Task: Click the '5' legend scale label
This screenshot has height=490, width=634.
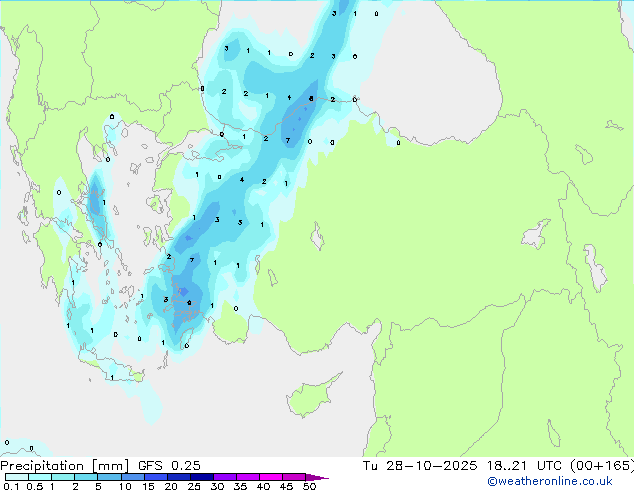Action: (98, 486)
